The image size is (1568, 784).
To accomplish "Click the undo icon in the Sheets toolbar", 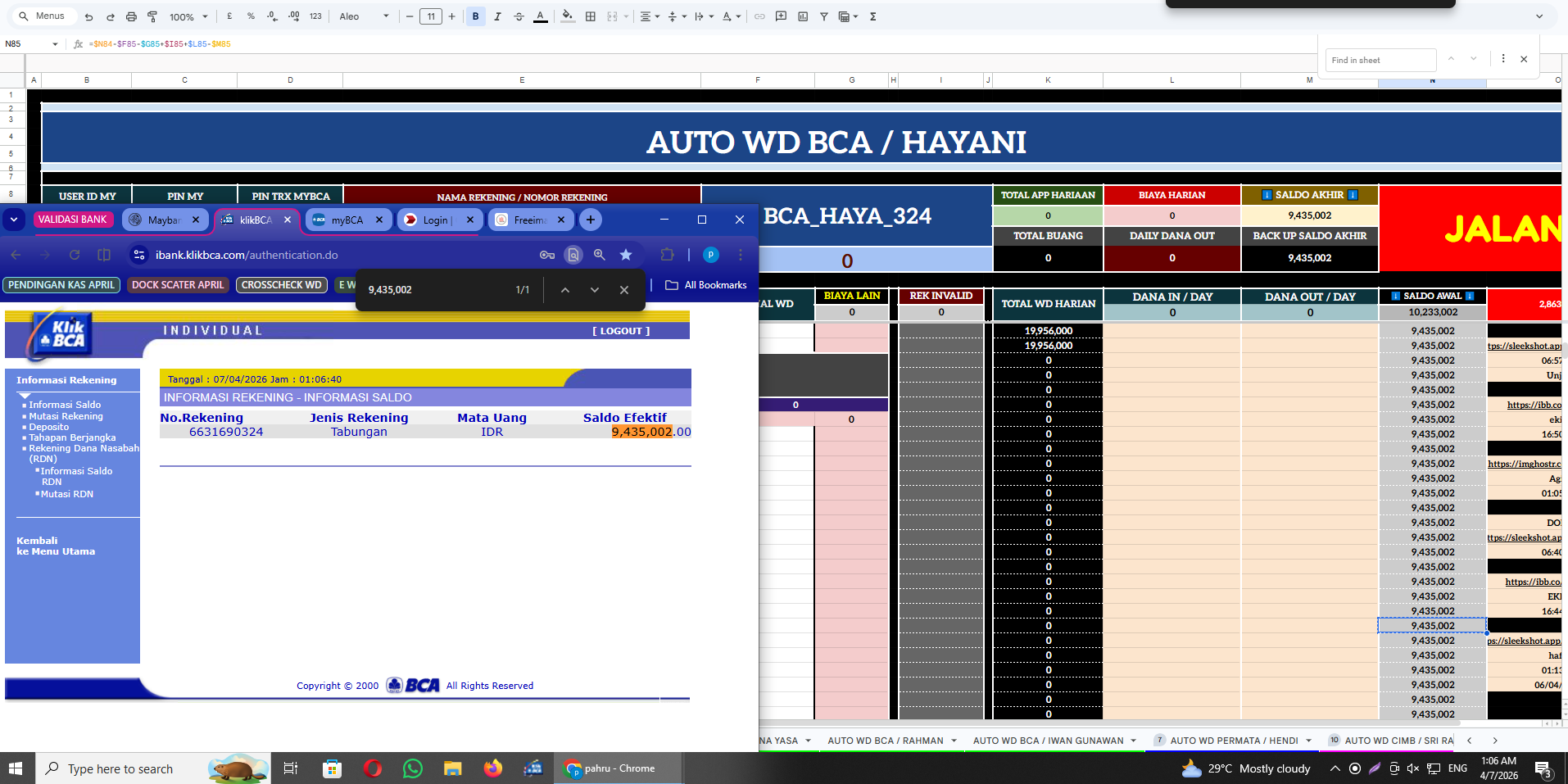I will point(88,16).
